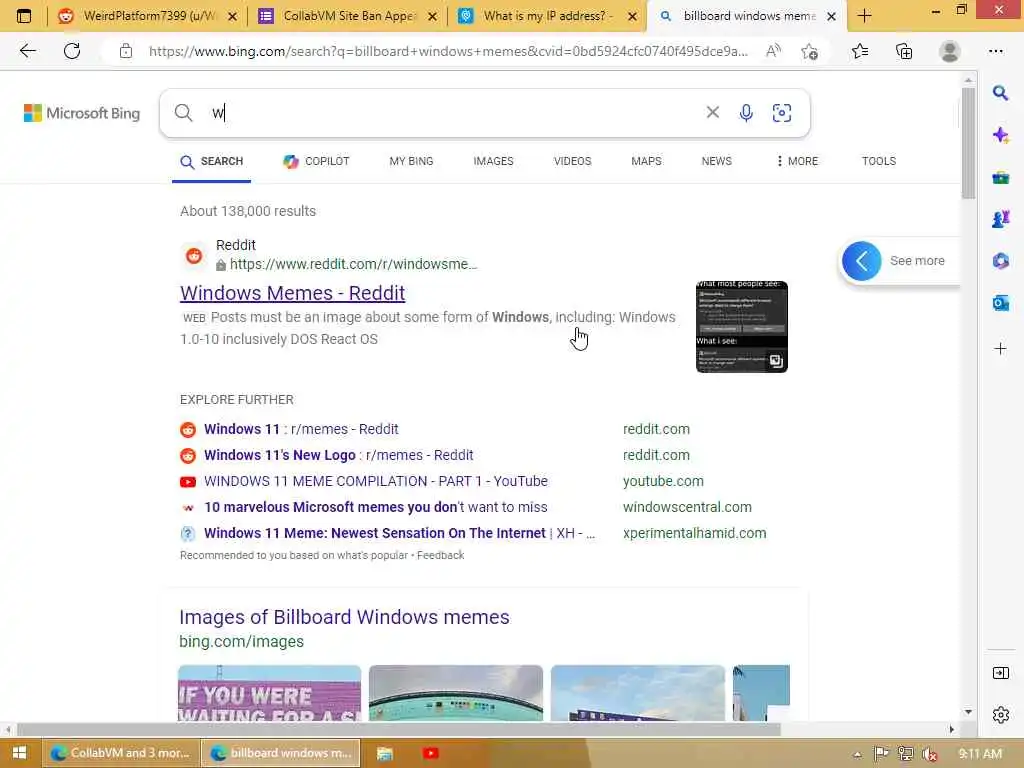Open the Copilot search tab
Viewport: 1024px width, 768px height.
point(317,161)
